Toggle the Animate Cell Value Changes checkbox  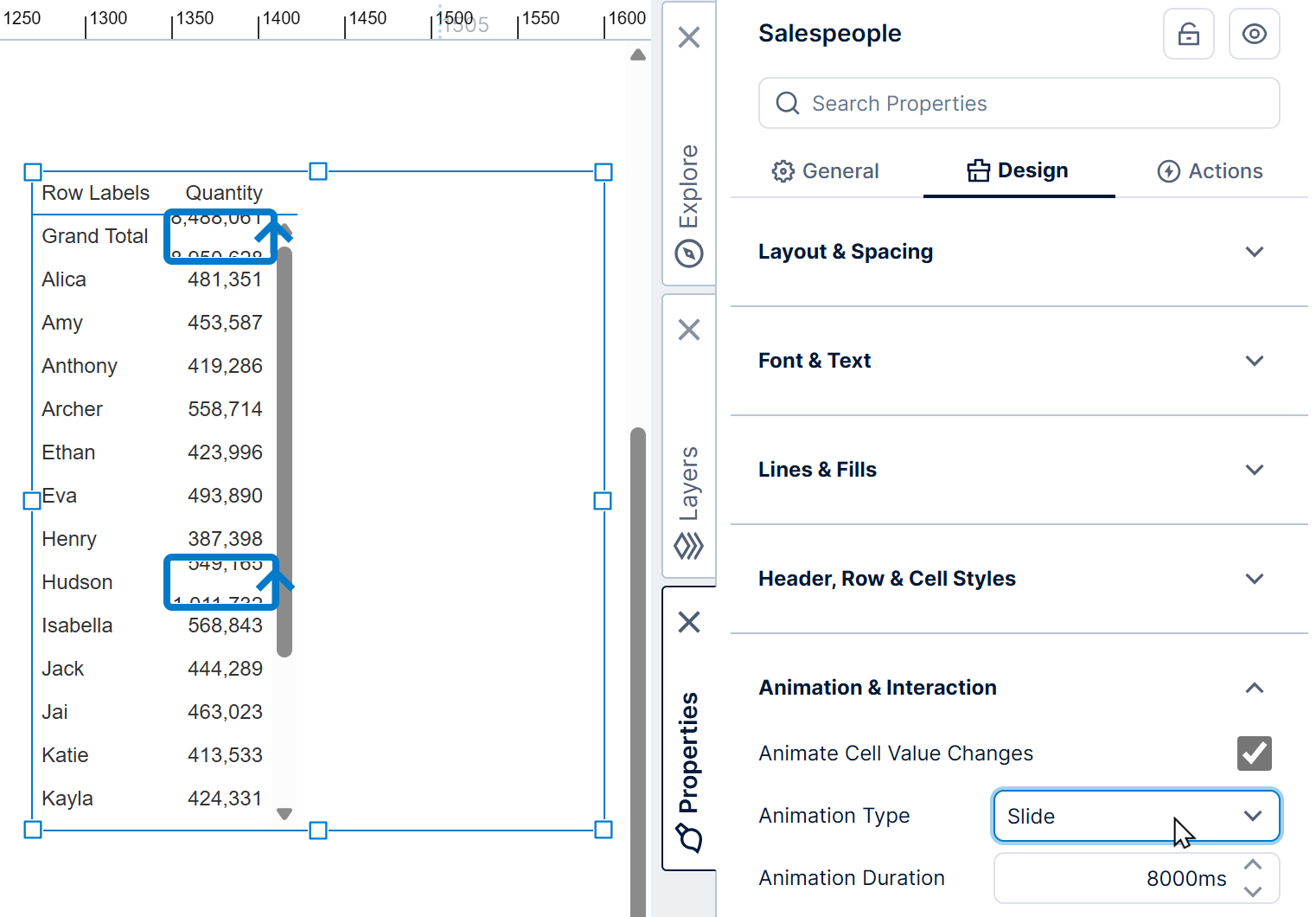[1254, 753]
